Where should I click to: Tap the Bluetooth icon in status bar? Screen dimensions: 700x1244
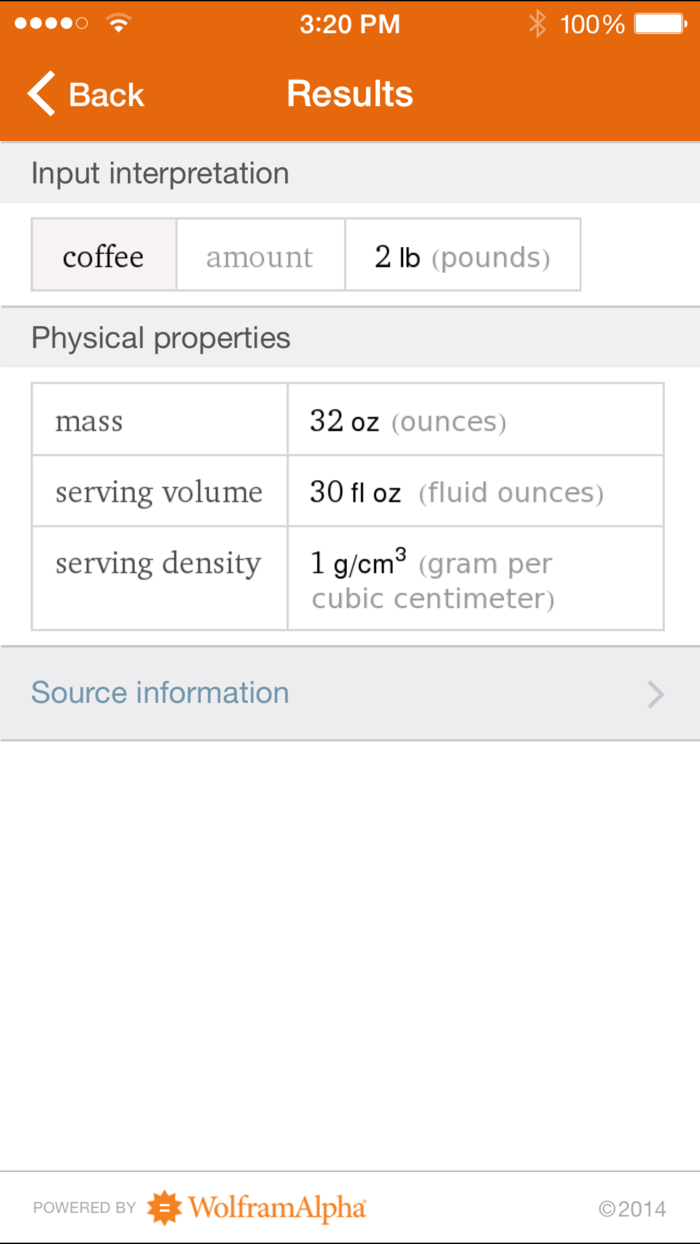(538, 23)
